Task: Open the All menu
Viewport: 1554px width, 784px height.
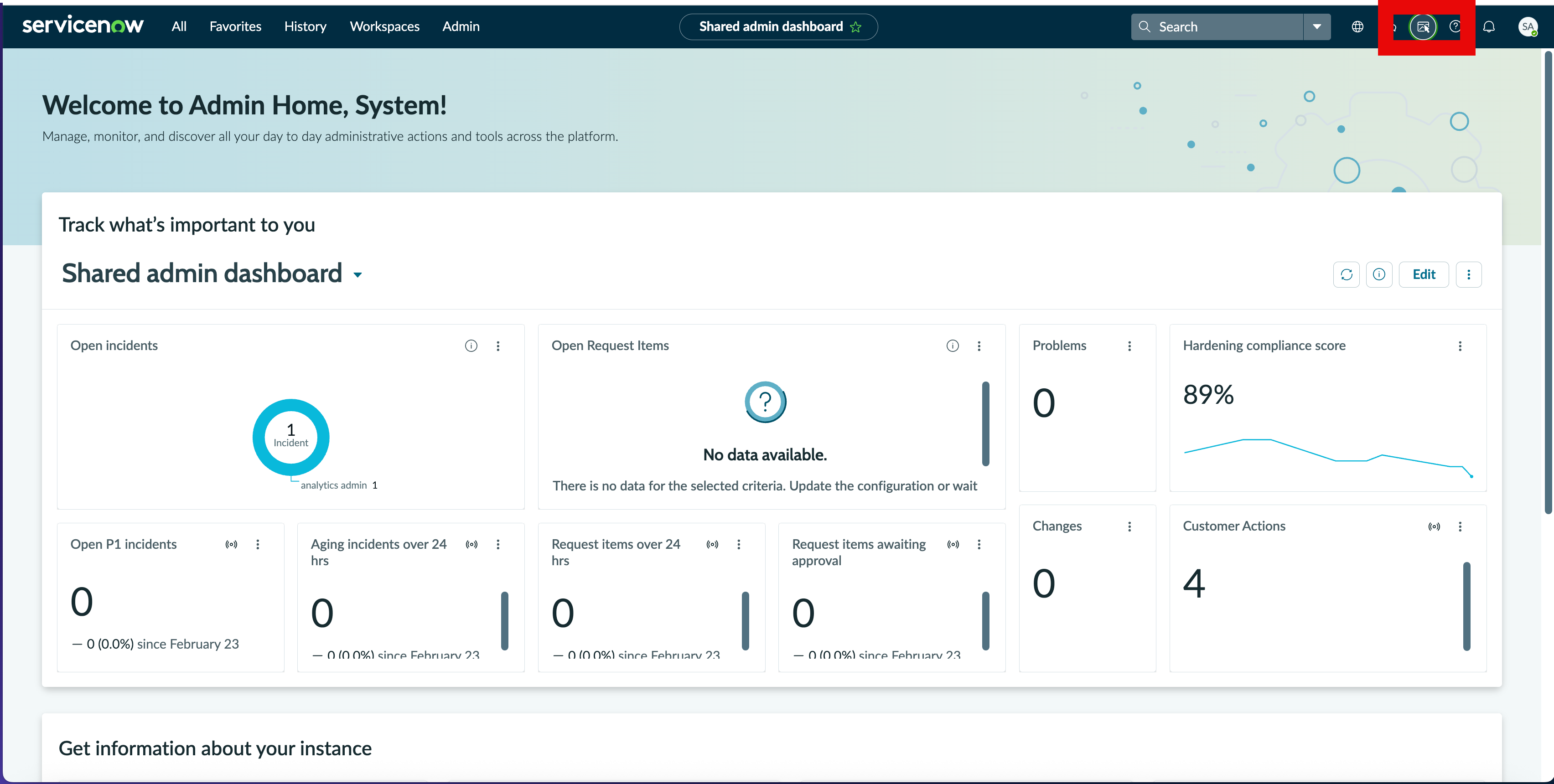Action: (179, 26)
